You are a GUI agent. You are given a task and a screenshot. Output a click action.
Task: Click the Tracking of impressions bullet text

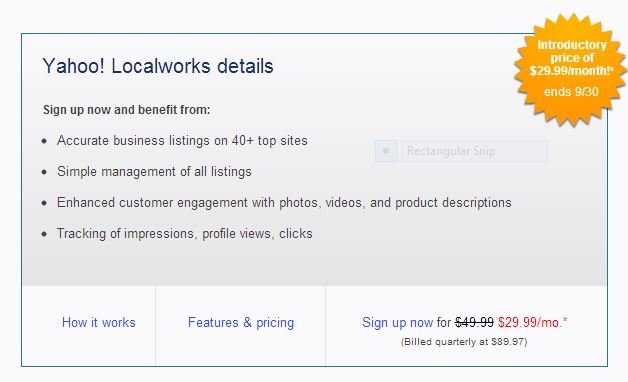tap(185, 233)
